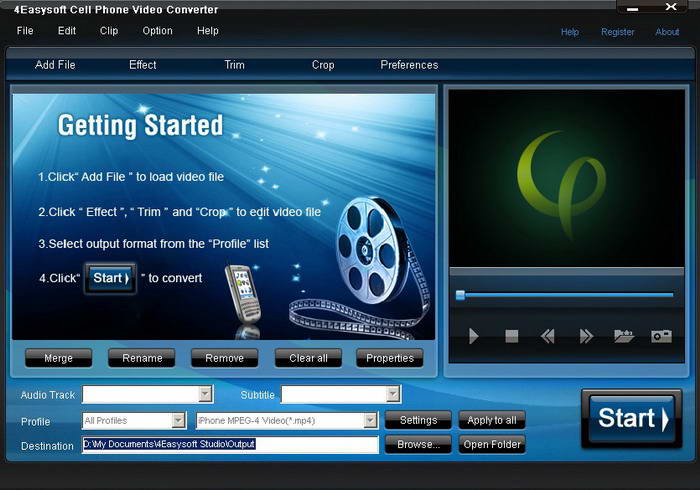Expand the Audio Track dropdown
Screen dimensions: 700x490
205,394
